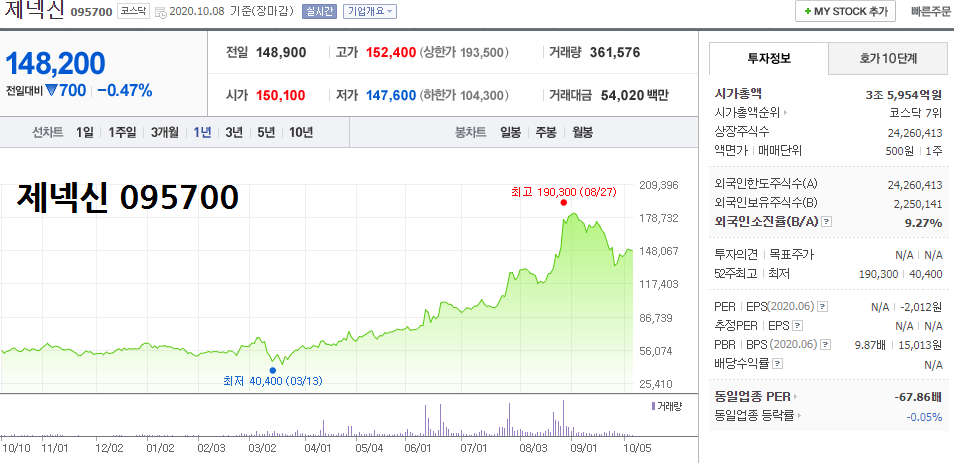Click the 코스닥 7위 ranking value

pos(916,113)
